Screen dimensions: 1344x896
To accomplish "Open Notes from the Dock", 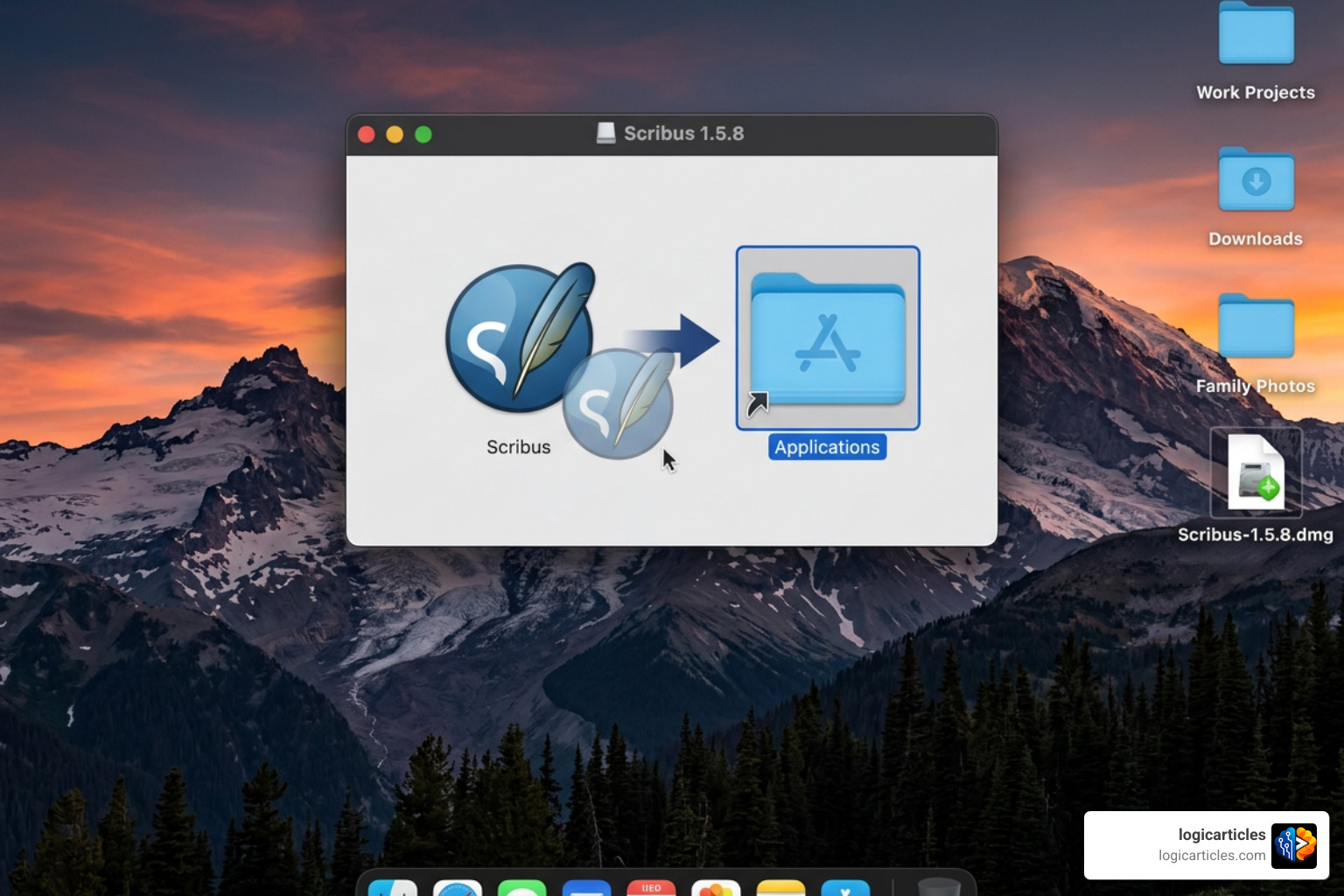I will [780, 887].
